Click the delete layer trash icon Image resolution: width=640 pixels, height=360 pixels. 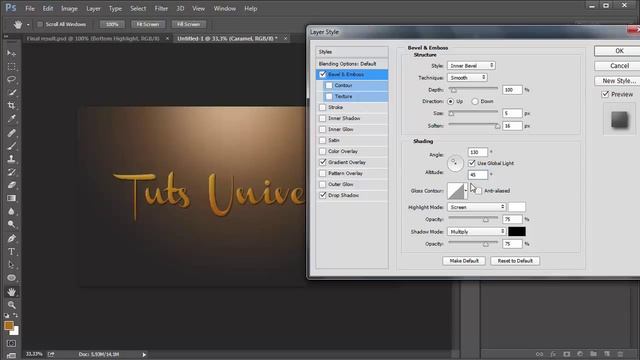click(620, 354)
